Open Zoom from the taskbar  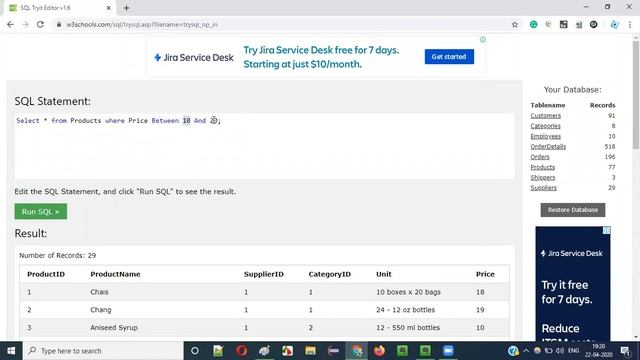click(x=448, y=351)
